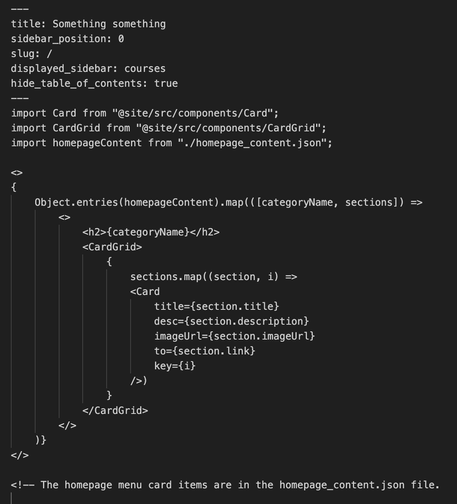
Task: Click the opening Card tag
Action: tap(145, 292)
